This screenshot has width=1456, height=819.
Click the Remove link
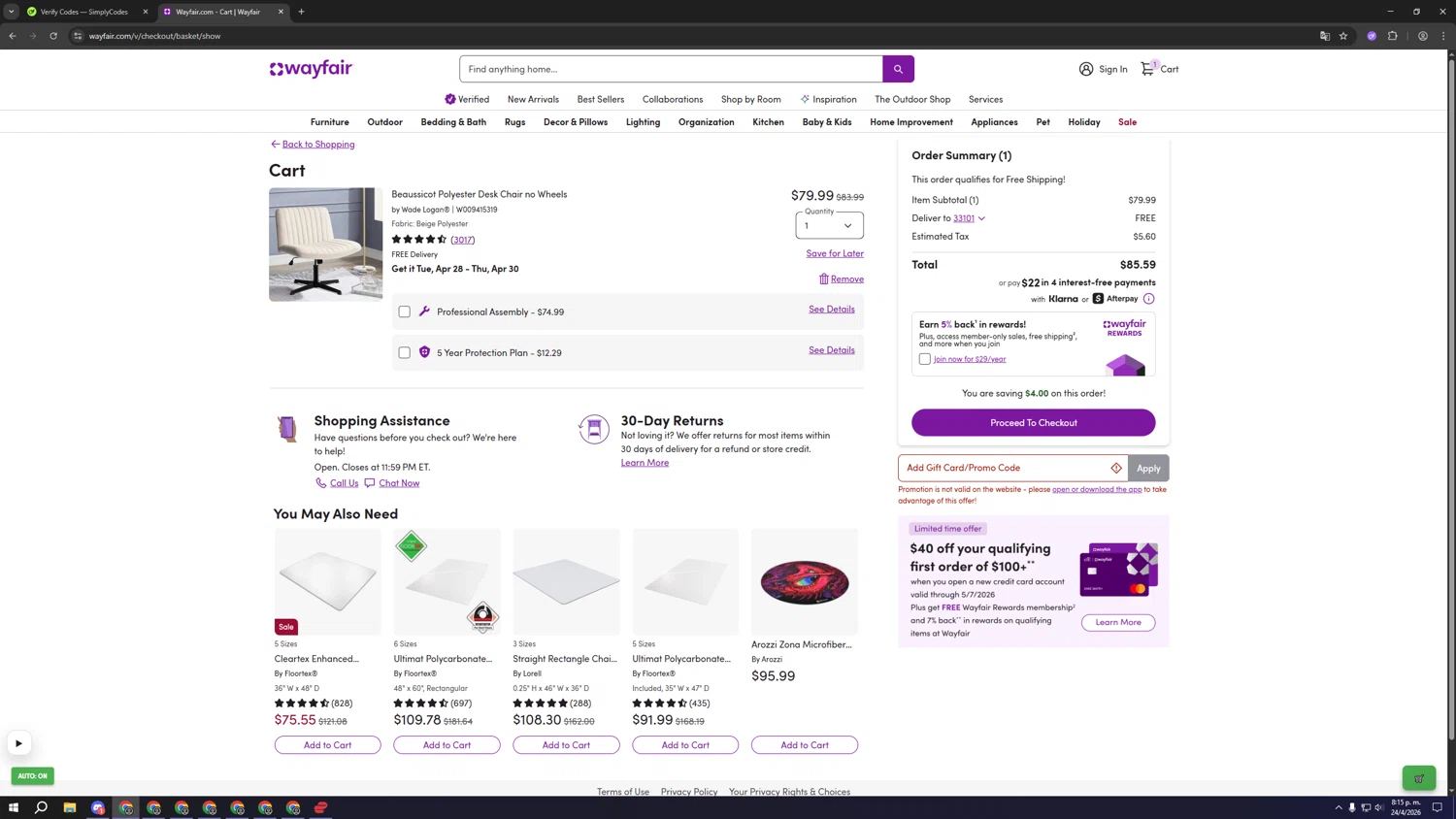[x=847, y=278]
